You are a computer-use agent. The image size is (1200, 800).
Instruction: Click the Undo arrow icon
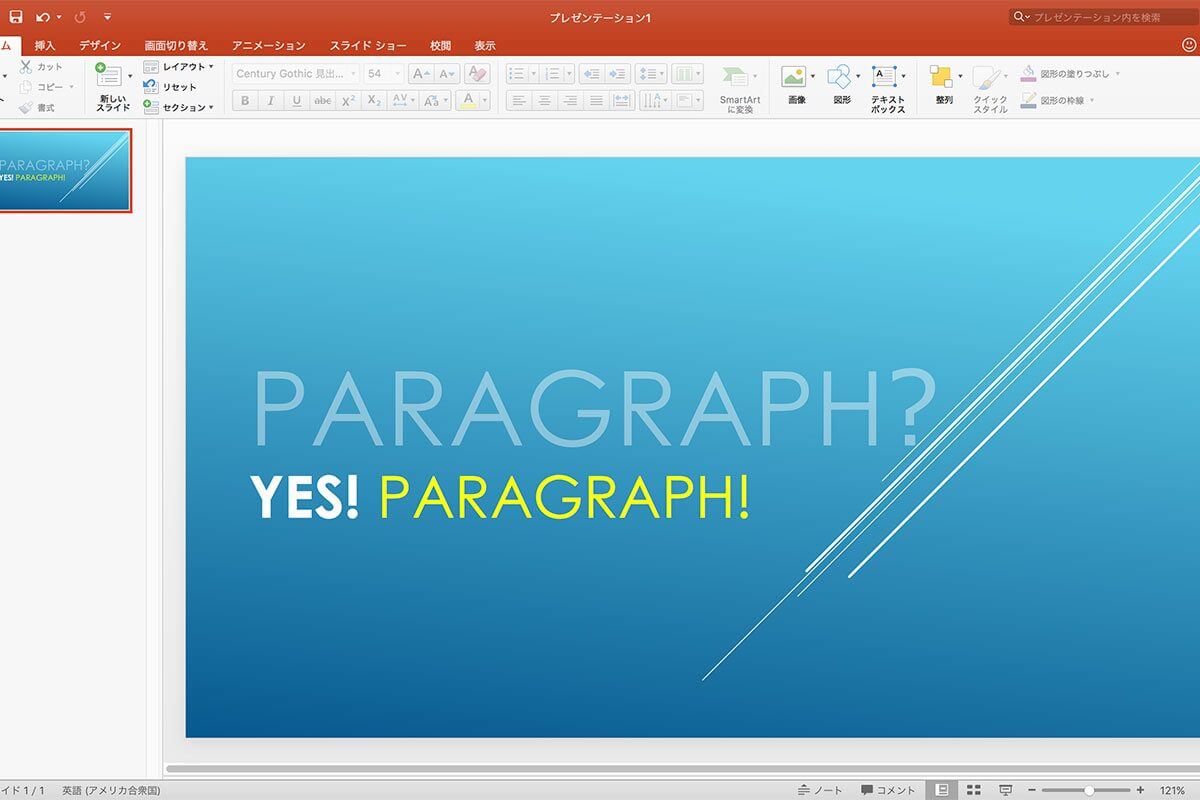click(43, 17)
